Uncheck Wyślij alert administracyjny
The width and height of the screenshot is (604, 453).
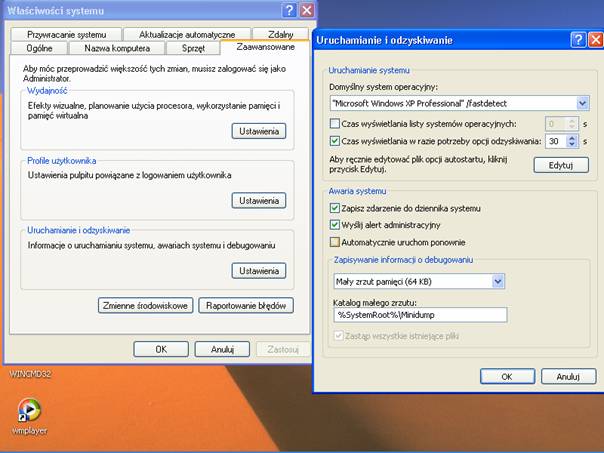335,225
